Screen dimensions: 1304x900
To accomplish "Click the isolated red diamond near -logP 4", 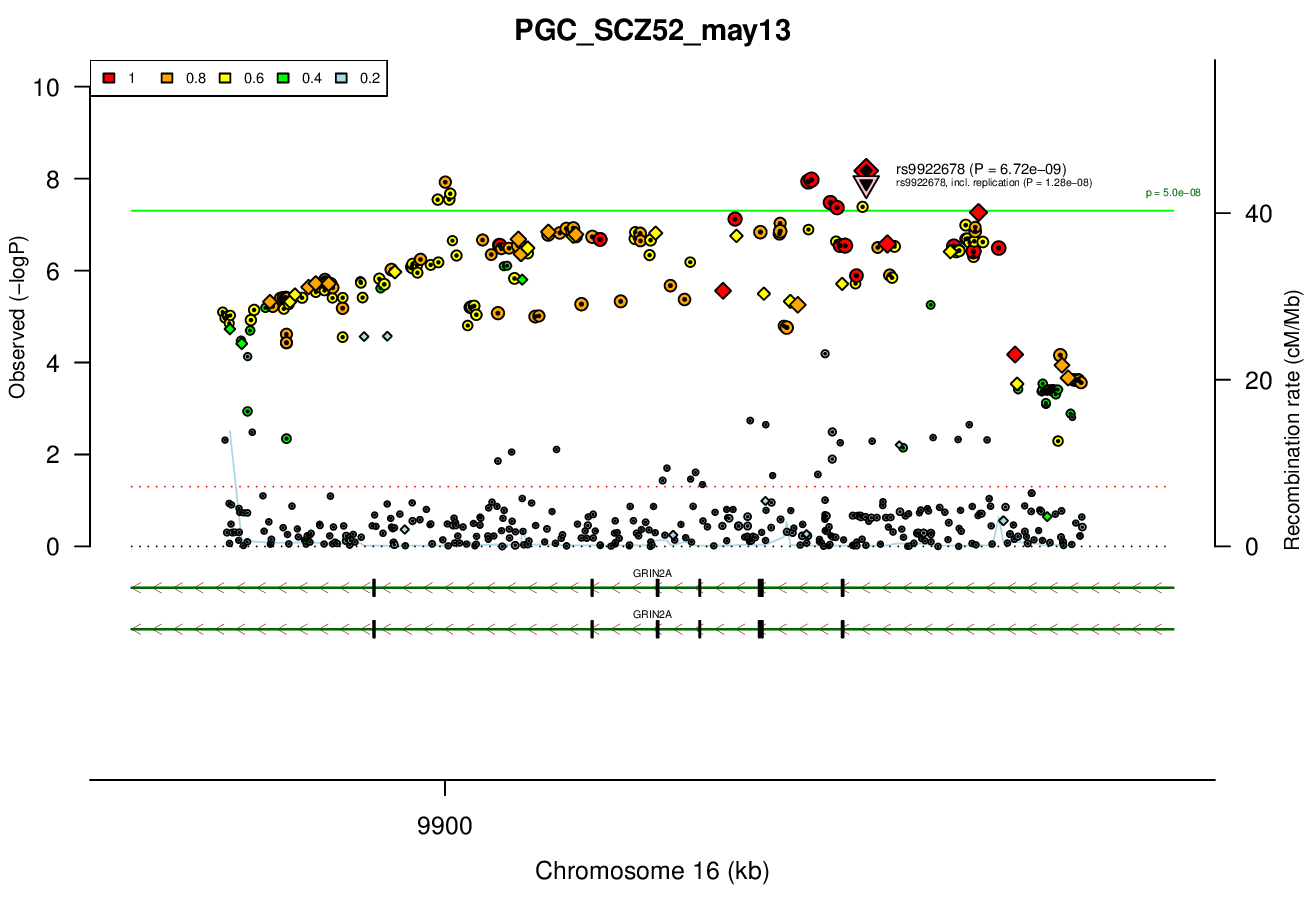I will 1015,354.
